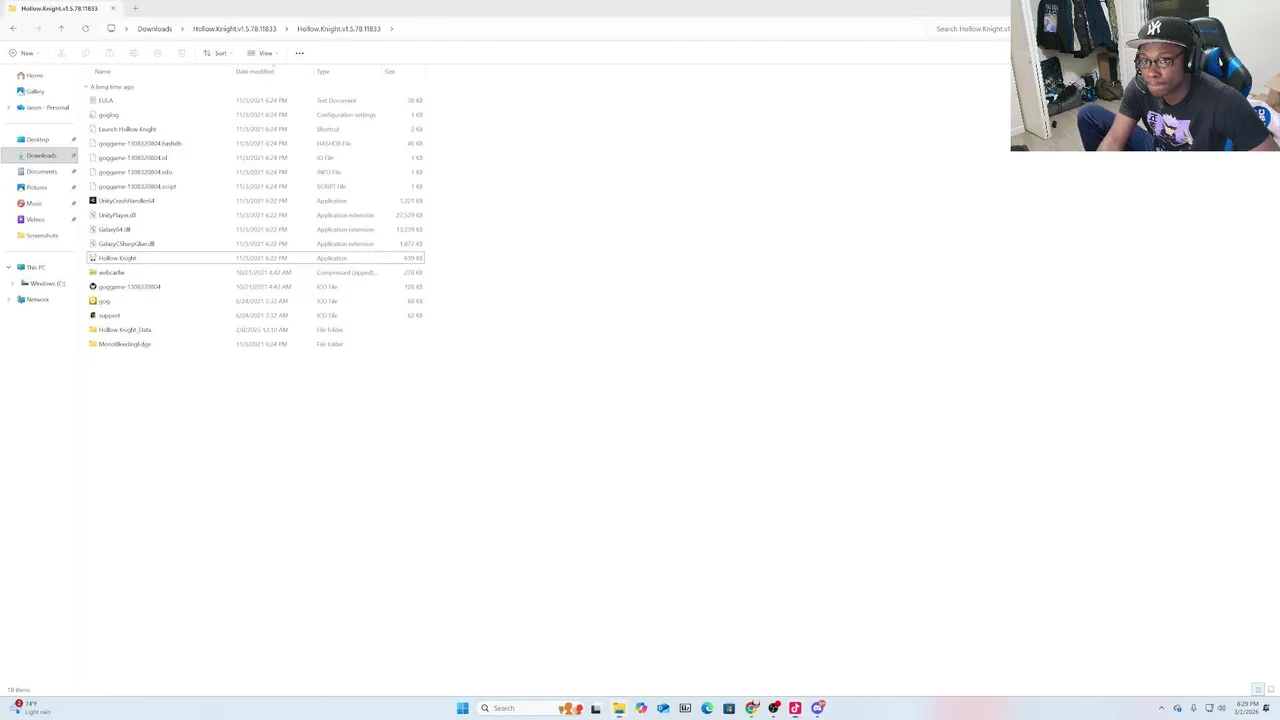Sort by the Date modified column
The image size is (1280, 720).
[x=255, y=72]
